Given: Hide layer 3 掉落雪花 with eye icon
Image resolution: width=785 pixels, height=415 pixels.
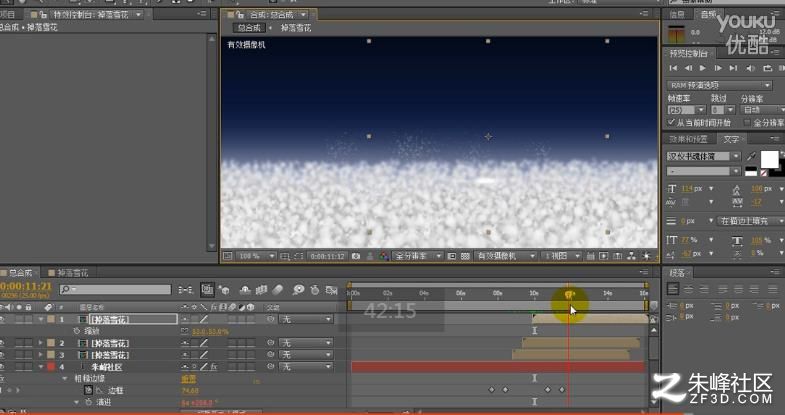Looking at the screenshot, I should coord(3,355).
